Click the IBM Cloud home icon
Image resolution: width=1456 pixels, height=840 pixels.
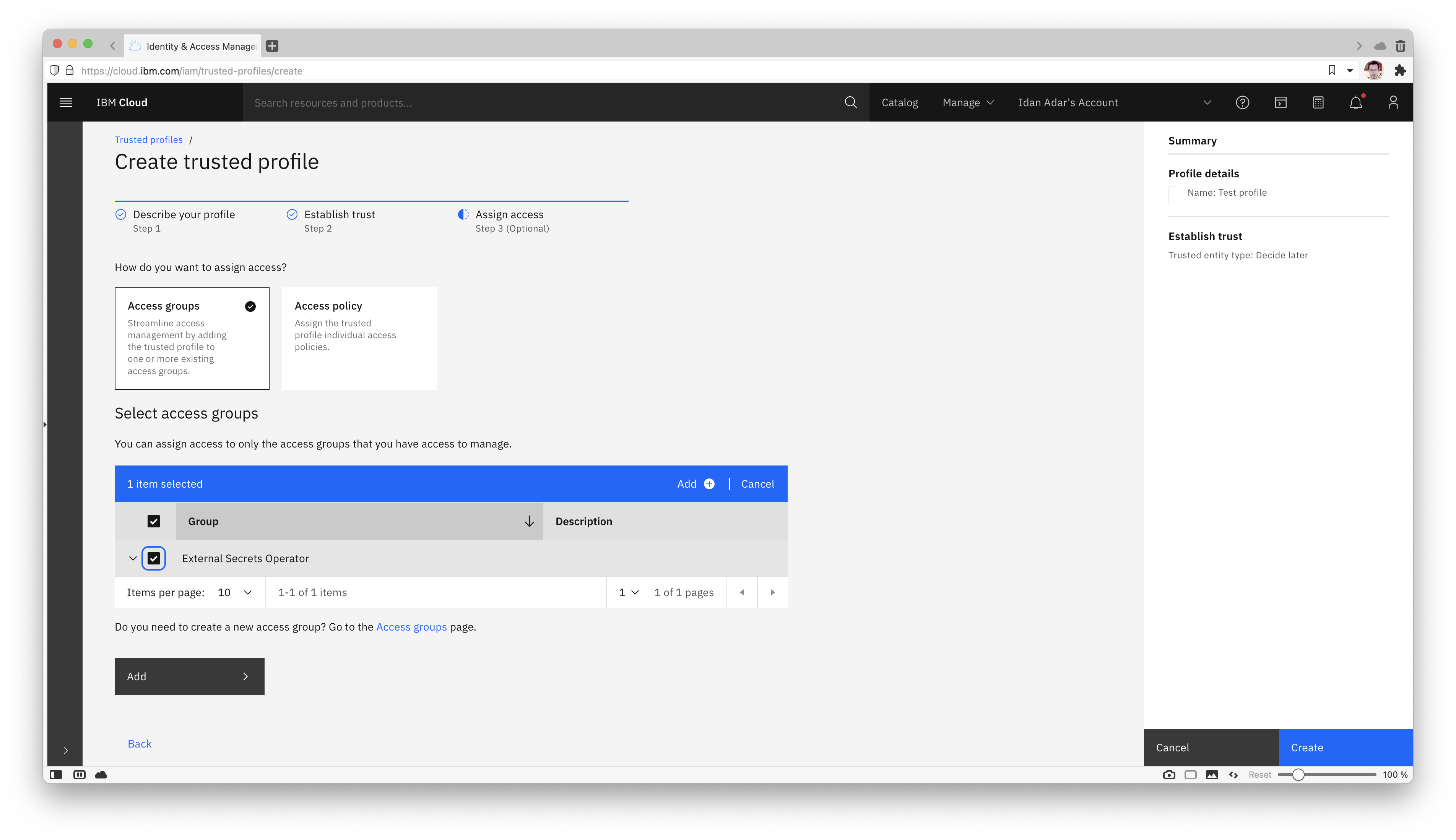click(121, 102)
